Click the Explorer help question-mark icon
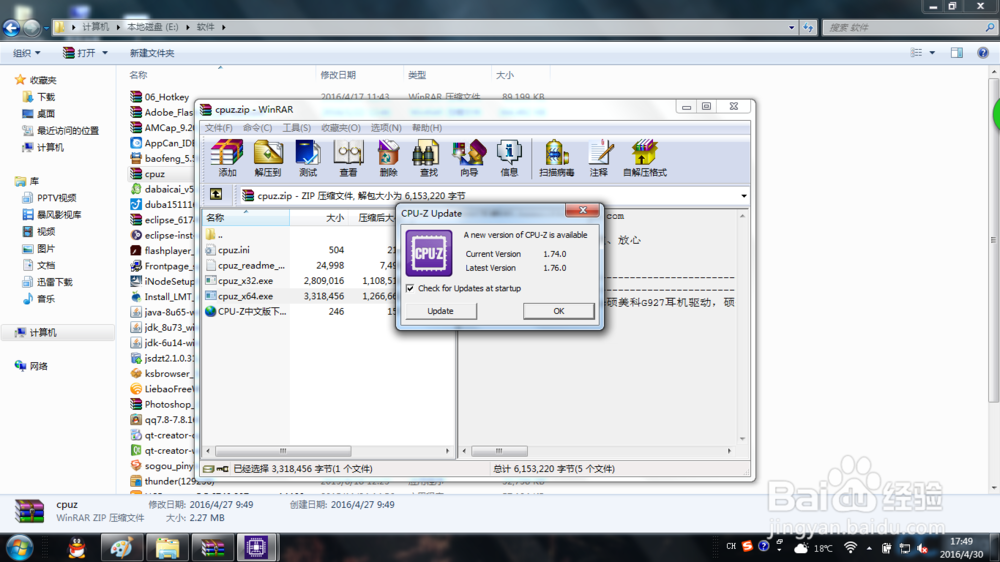 [x=983, y=53]
